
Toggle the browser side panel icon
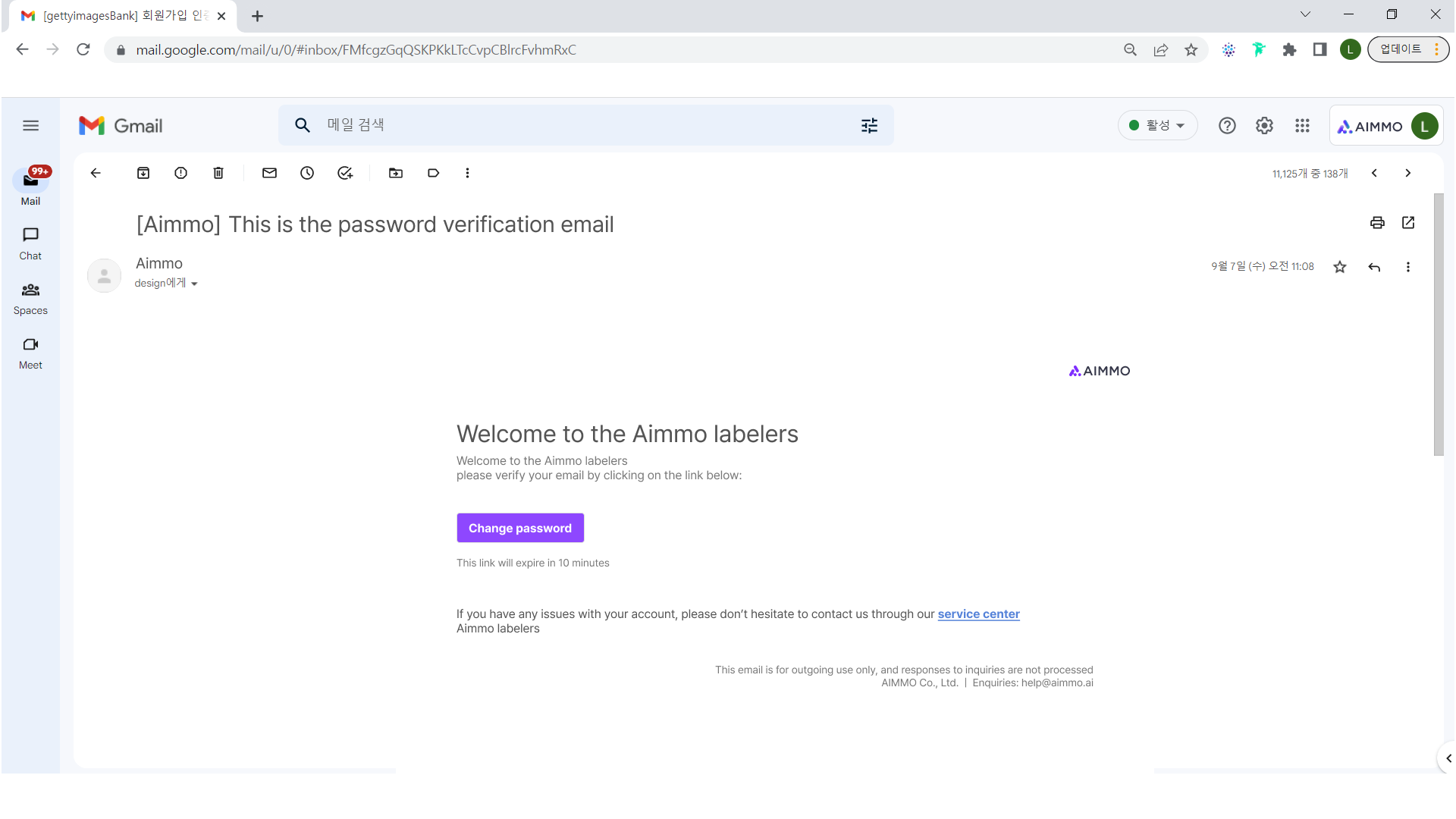tap(1319, 50)
